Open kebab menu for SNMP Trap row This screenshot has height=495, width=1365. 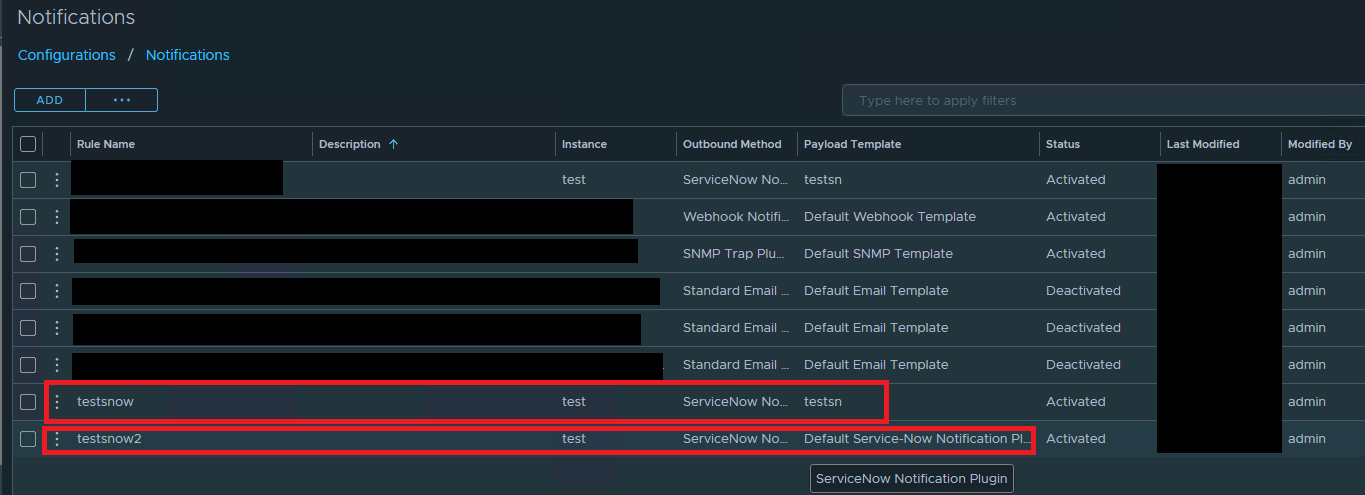57,254
